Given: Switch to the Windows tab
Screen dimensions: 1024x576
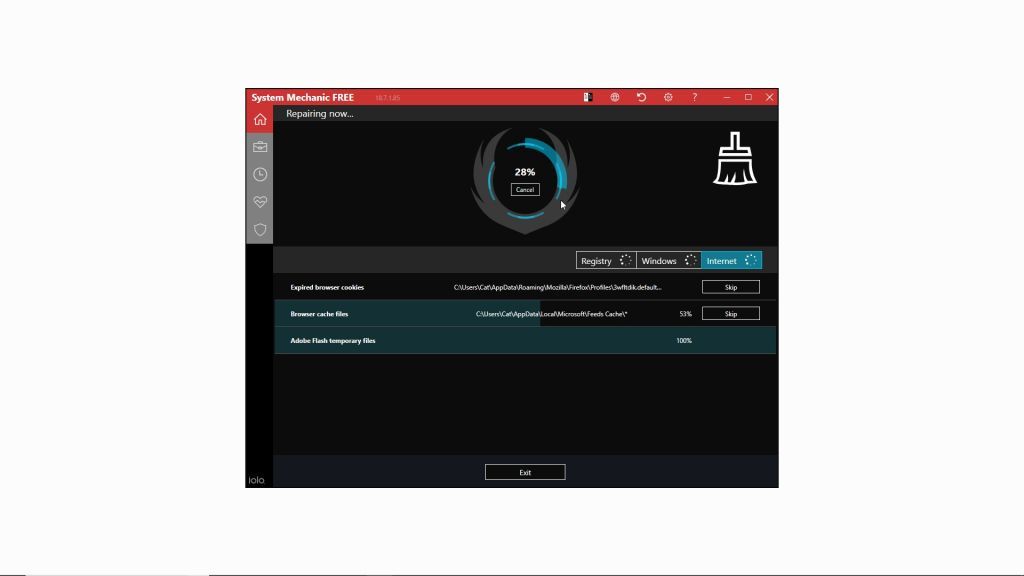Looking at the screenshot, I should point(669,261).
